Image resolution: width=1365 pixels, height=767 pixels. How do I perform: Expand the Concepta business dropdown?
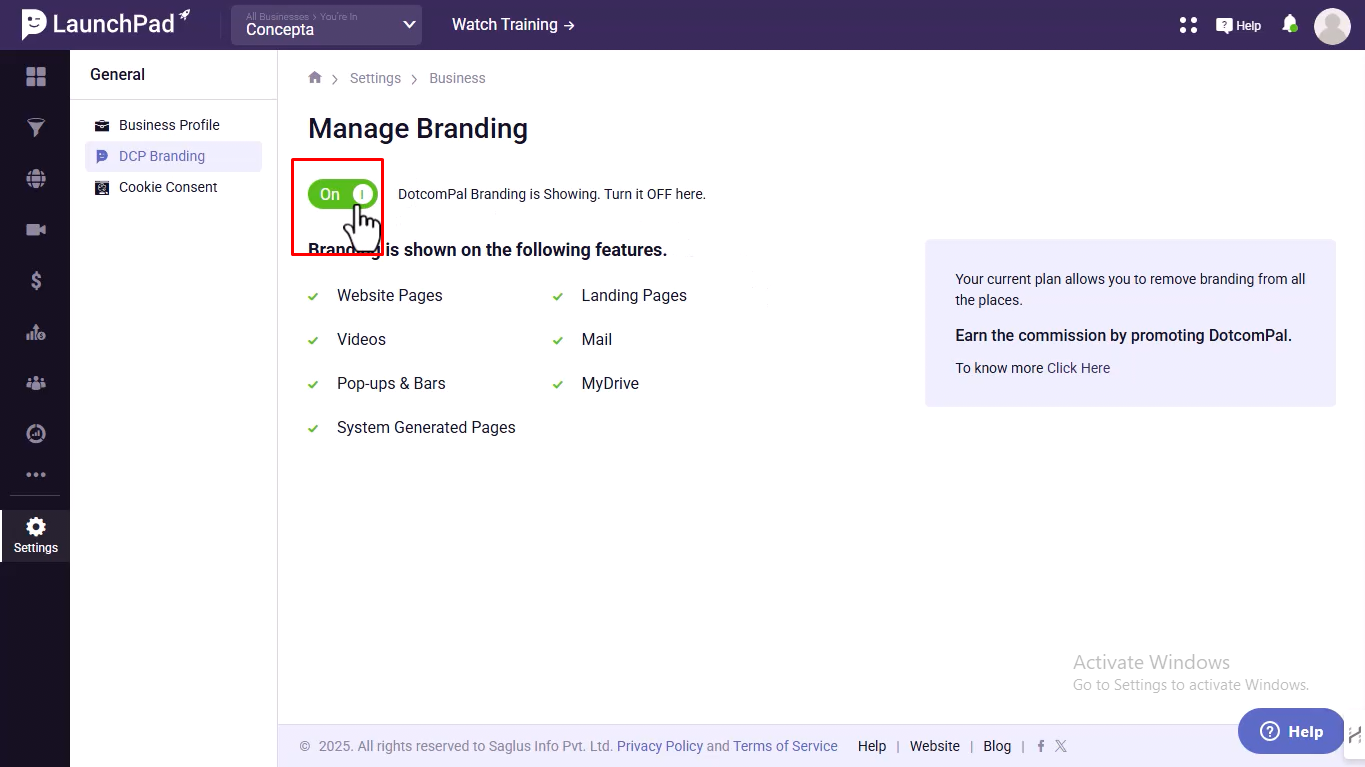[x=326, y=25]
